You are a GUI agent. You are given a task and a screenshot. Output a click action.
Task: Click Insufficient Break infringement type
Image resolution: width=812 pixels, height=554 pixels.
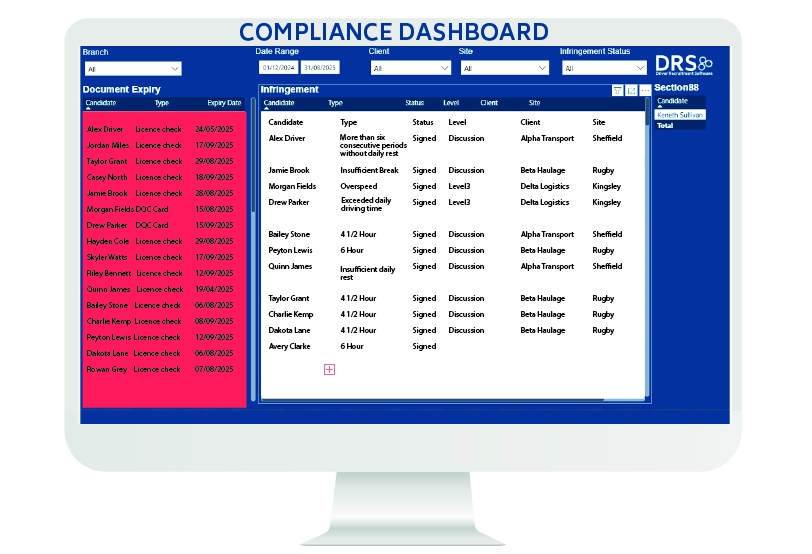click(369, 170)
